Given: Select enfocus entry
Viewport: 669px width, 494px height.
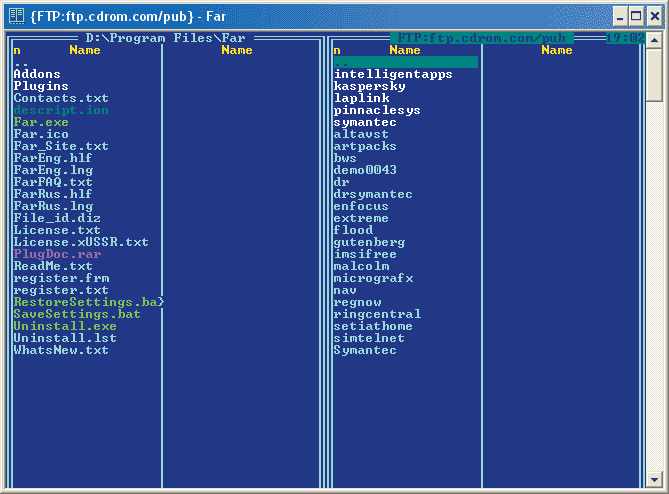Looking at the screenshot, I should pyautogui.click(x=361, y=206).
